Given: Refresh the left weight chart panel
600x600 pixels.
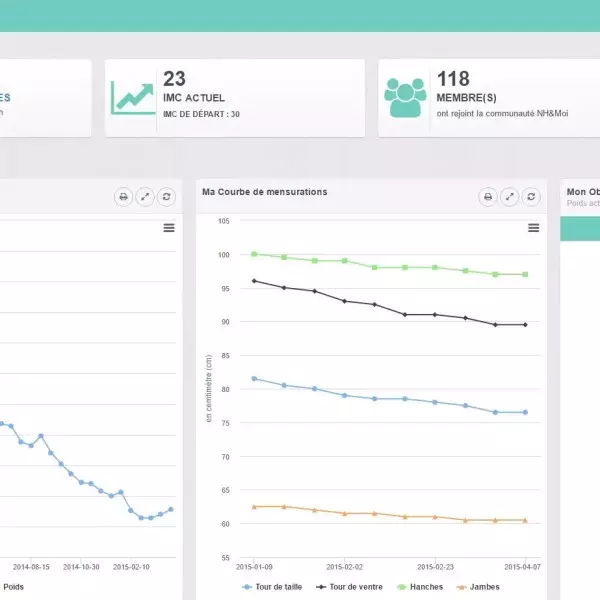Looking at the screenshot, I should point(167,197).
